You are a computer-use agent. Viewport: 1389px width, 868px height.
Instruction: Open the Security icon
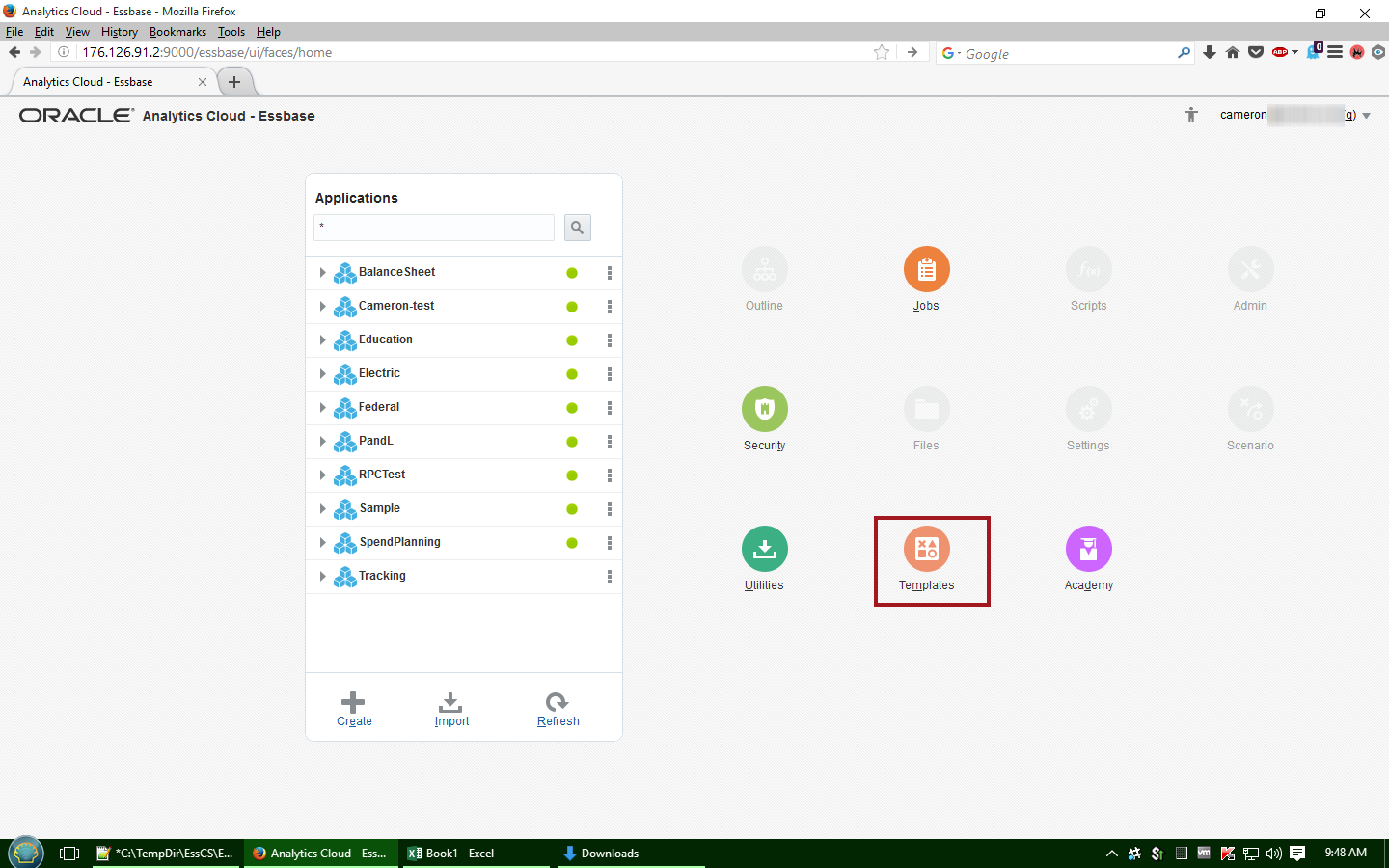pyautogui.click(x=765, y=409)
